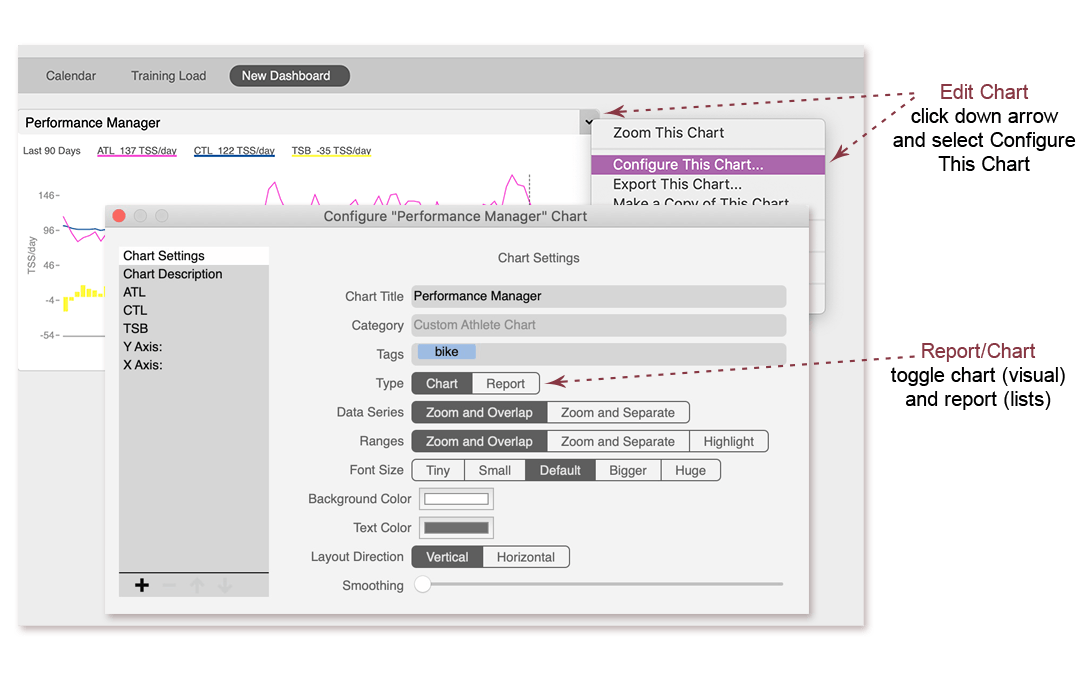This screenshot has width=1089, height=678.
Task: Choose Configure This Chart... menu entry
Action: pos(708,165)
